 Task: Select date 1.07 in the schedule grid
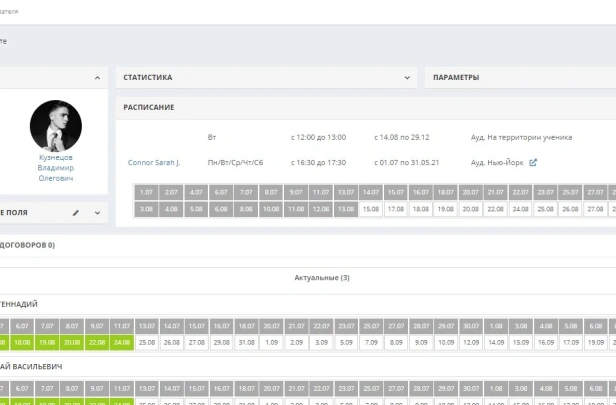coord(146,192)
